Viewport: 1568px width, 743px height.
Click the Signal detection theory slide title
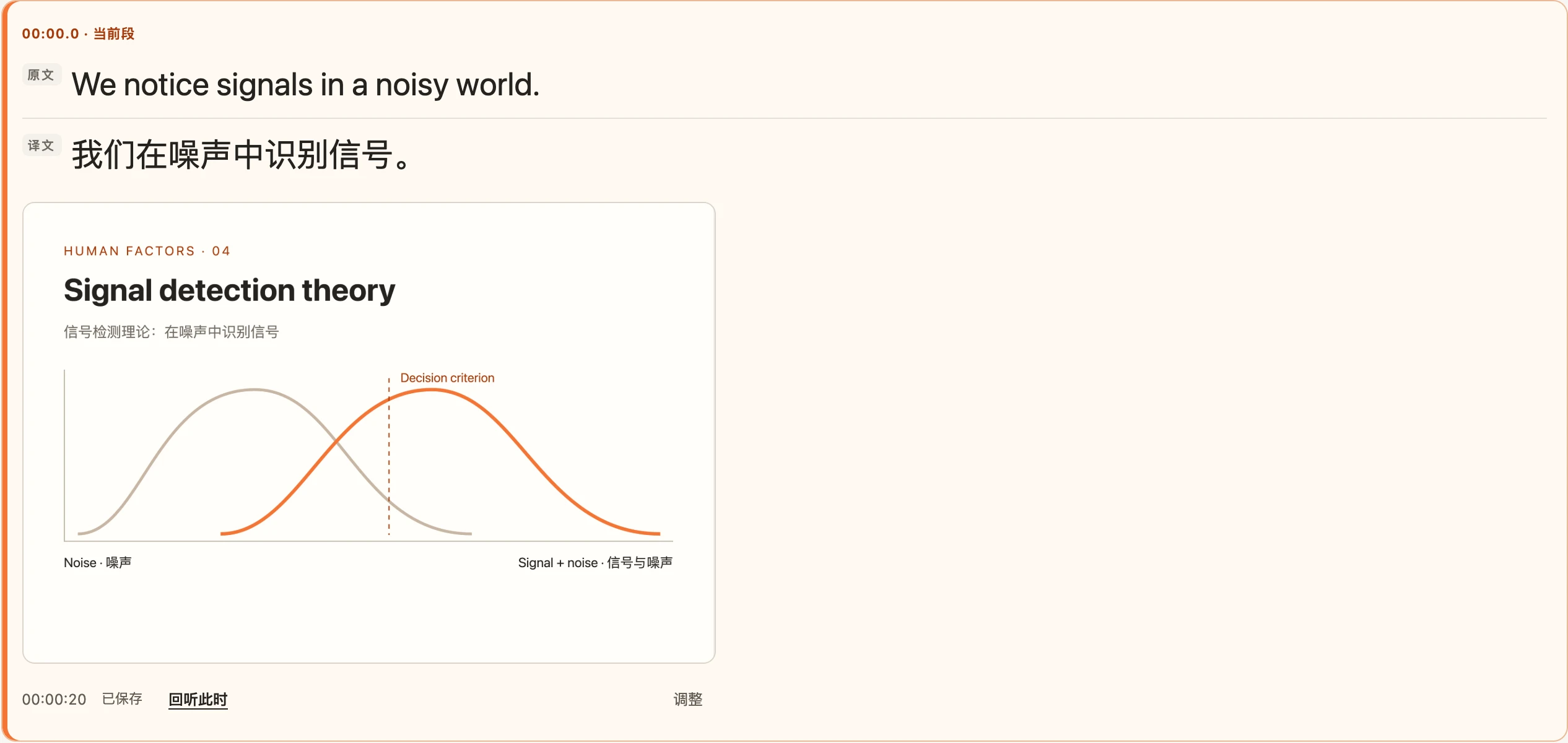coord(229,290)
